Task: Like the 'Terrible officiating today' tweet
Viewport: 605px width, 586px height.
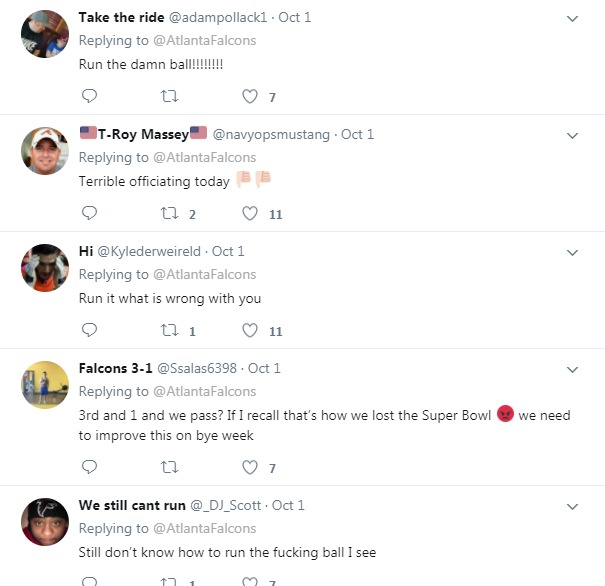Action: click(250, 213)
